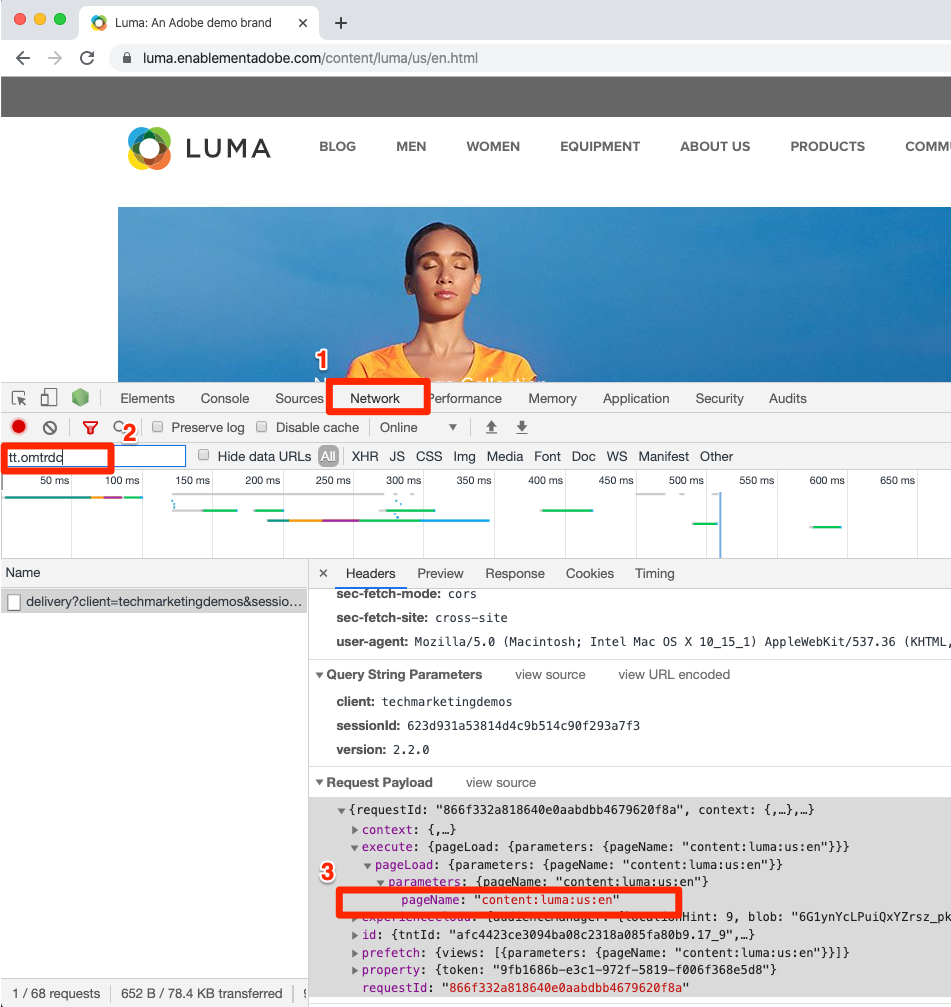Open the Application tab
951x1007 pixels.
pyautogui.click(x=636, y=399)
